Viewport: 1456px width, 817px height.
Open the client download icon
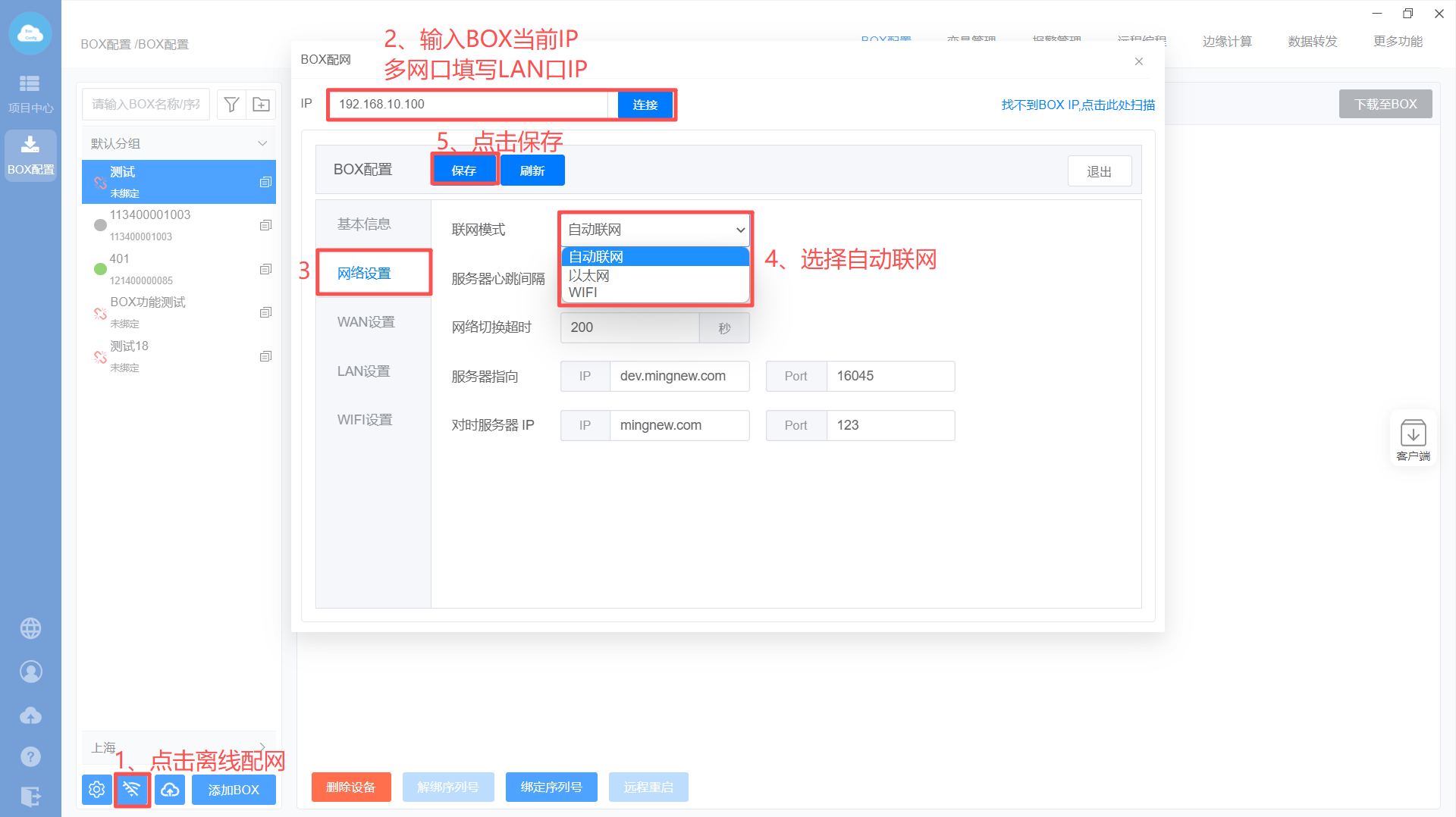1413,439
